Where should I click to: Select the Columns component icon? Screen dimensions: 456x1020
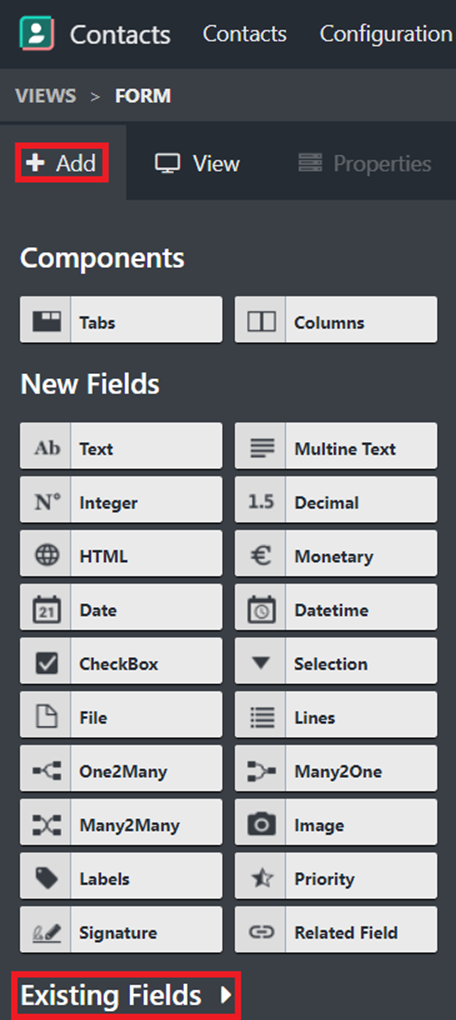pos(261,321)
